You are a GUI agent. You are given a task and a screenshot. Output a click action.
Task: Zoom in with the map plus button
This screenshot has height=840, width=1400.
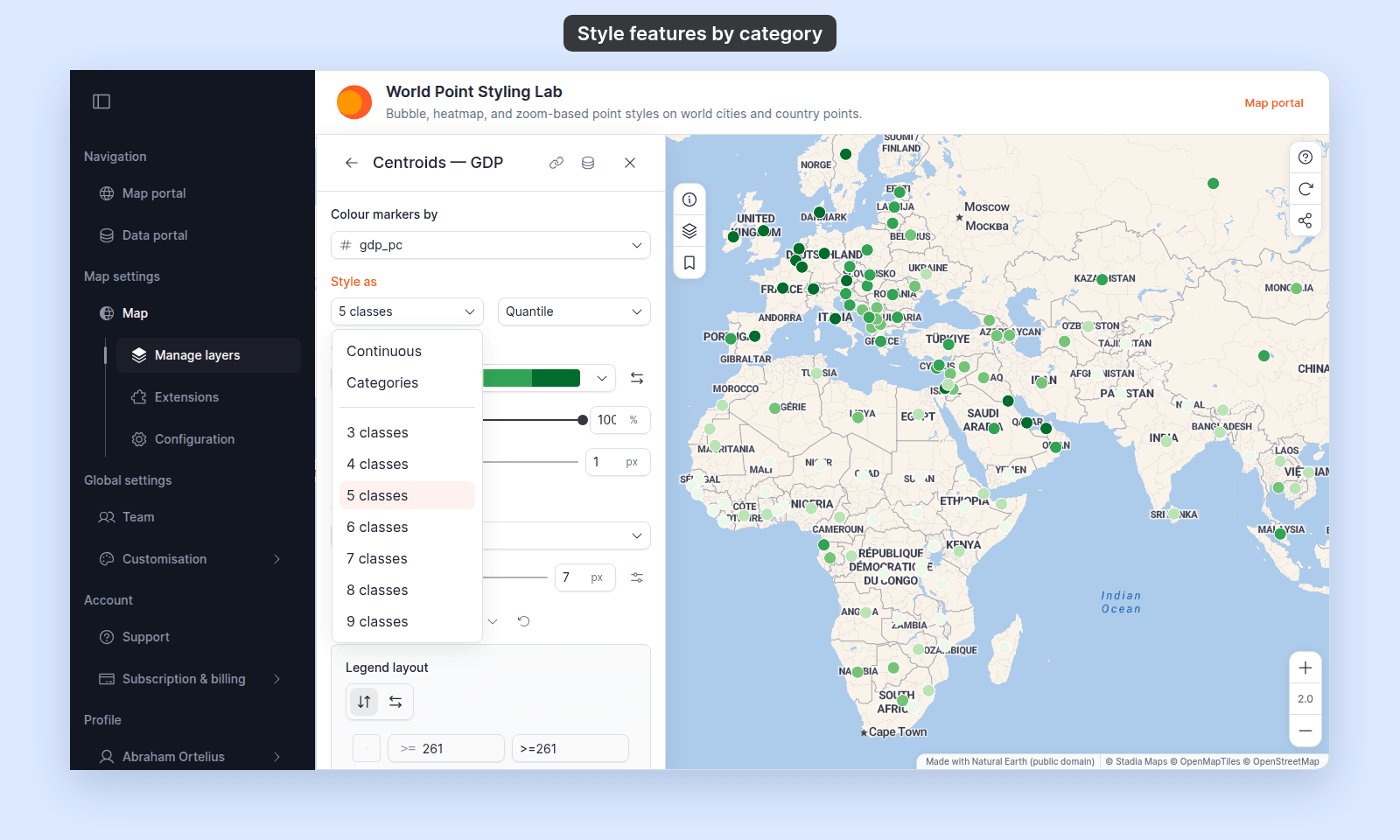coord(1305,668)
